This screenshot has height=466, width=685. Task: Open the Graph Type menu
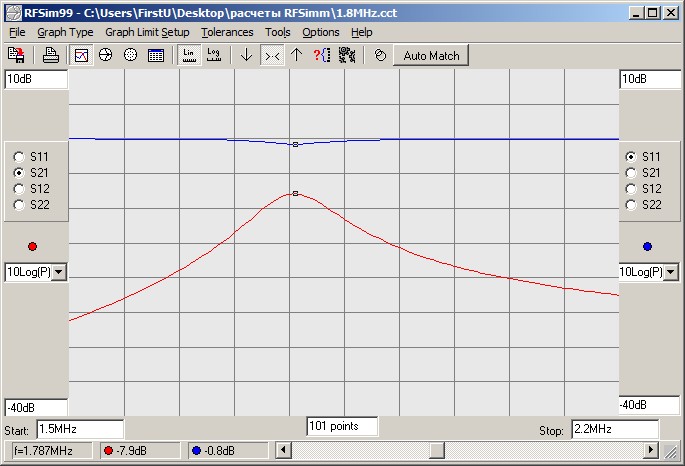coord(65,32)
